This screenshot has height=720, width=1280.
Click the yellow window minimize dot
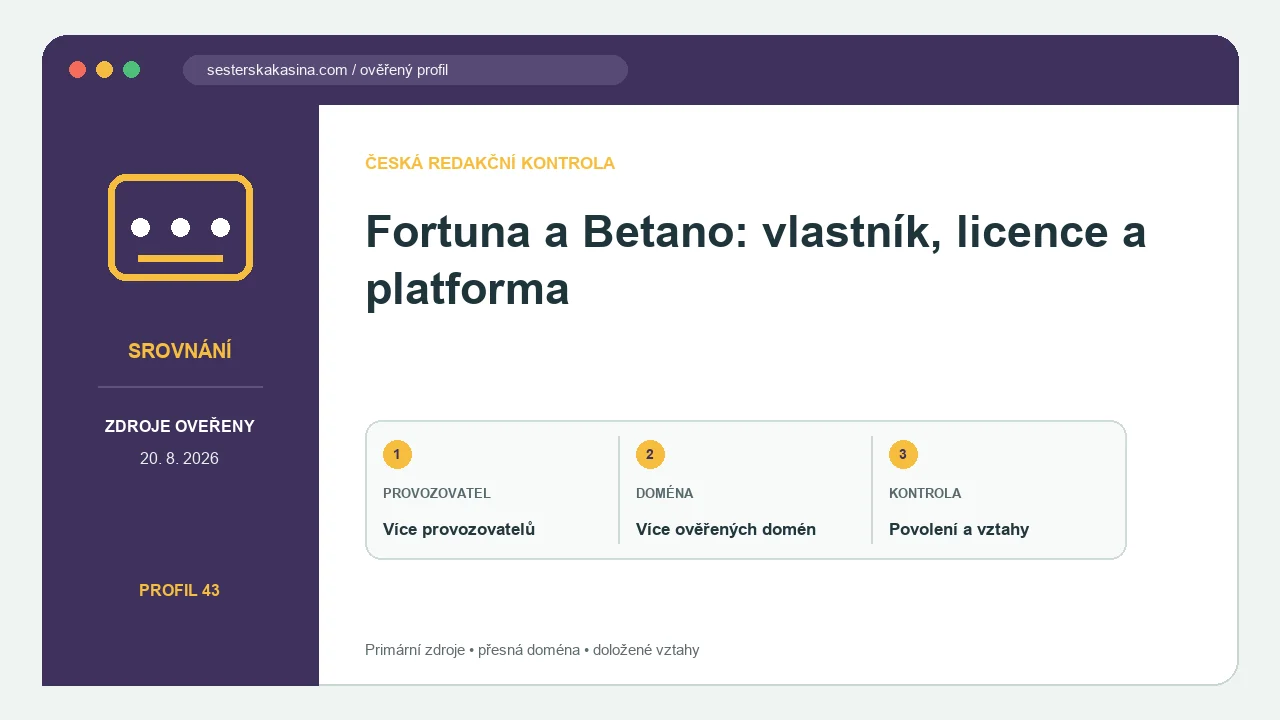[104, 69]
